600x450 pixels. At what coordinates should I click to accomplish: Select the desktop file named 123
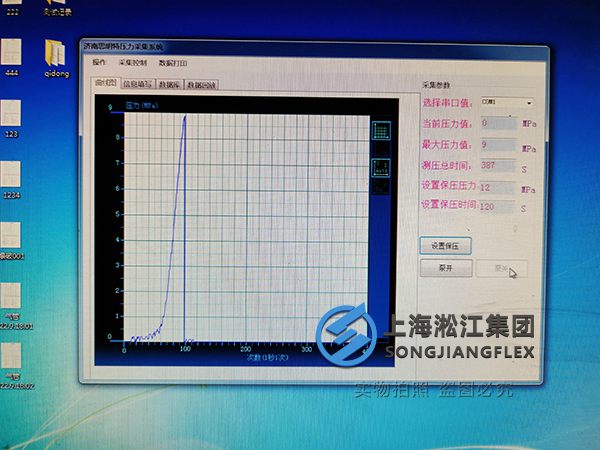(11, 114)
